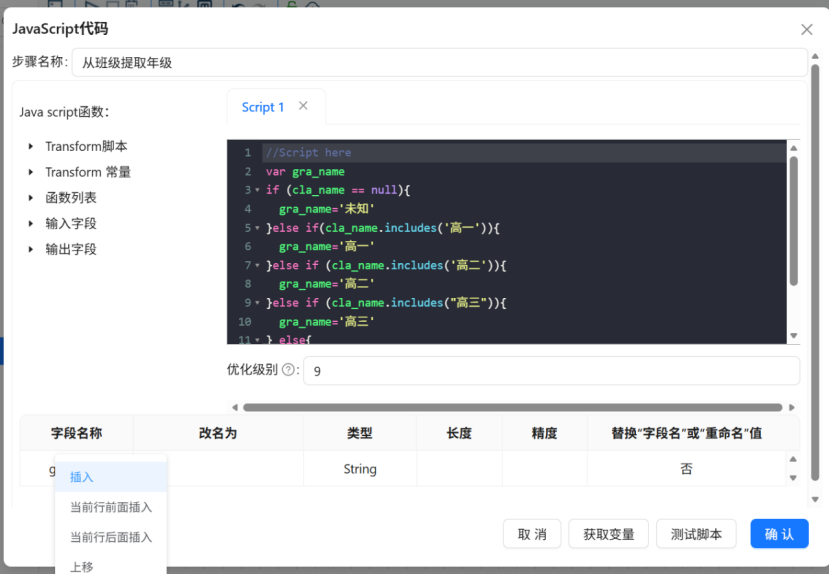Image resolution: width=830 pixels, height=574 pixels.
Task: Expand the 输出字段 tree node
Action: (31, 249)
